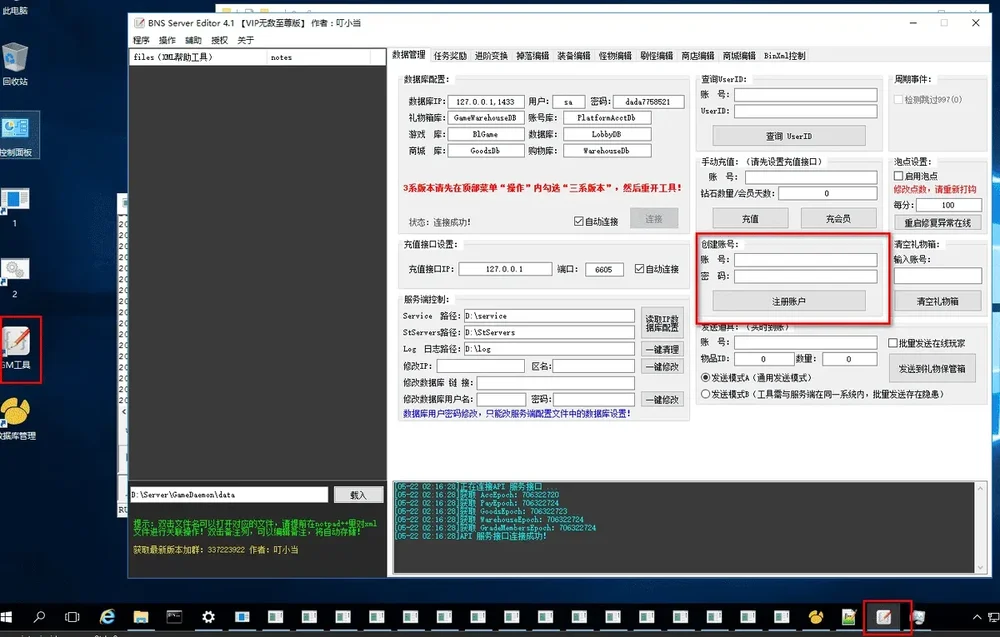
Task: Click the BNS Server Editor title bar icon
Action: (139, 23)
